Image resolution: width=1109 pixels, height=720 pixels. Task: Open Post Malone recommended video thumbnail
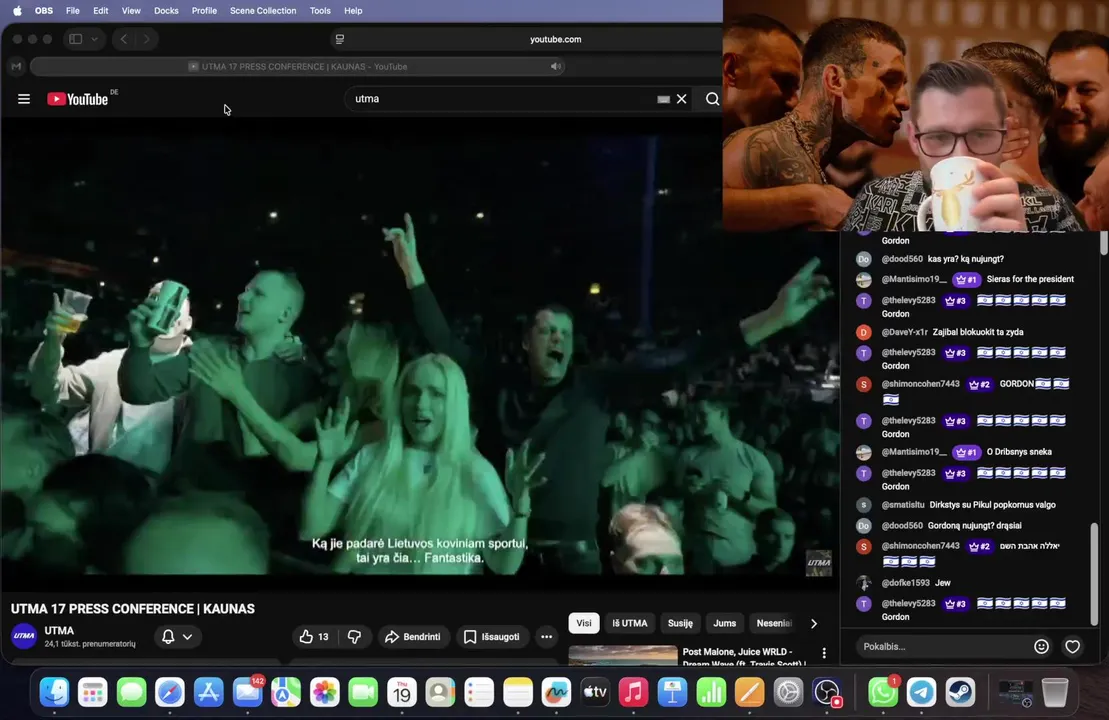[622, 656]
